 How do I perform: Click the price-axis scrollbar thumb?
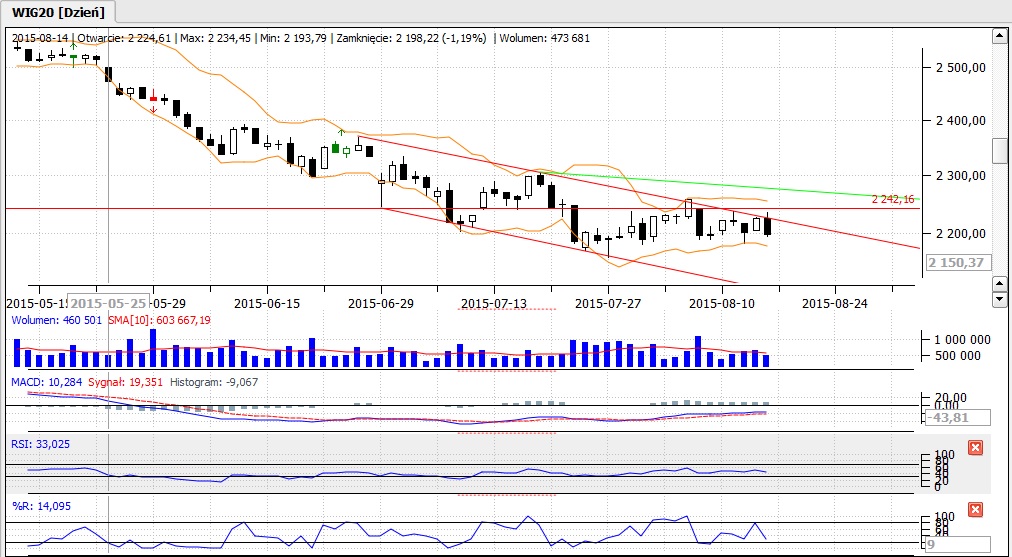pyautogui.click(x=1000, y=150)
